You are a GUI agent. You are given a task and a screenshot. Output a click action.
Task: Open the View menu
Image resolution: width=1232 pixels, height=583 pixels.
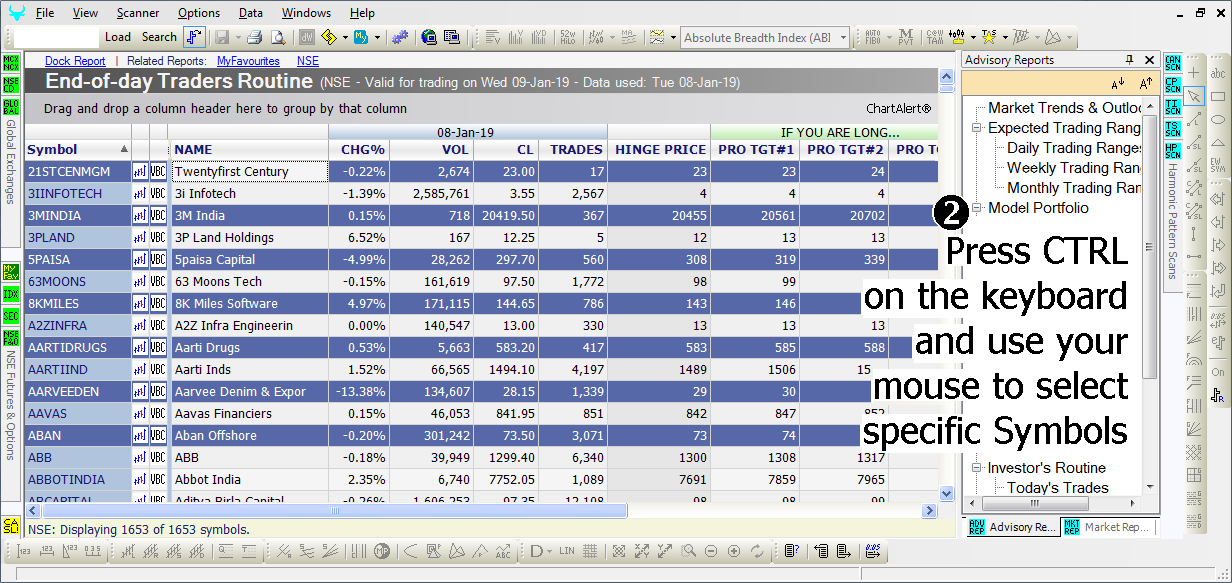pyautogui.click(x=86, y=13)
